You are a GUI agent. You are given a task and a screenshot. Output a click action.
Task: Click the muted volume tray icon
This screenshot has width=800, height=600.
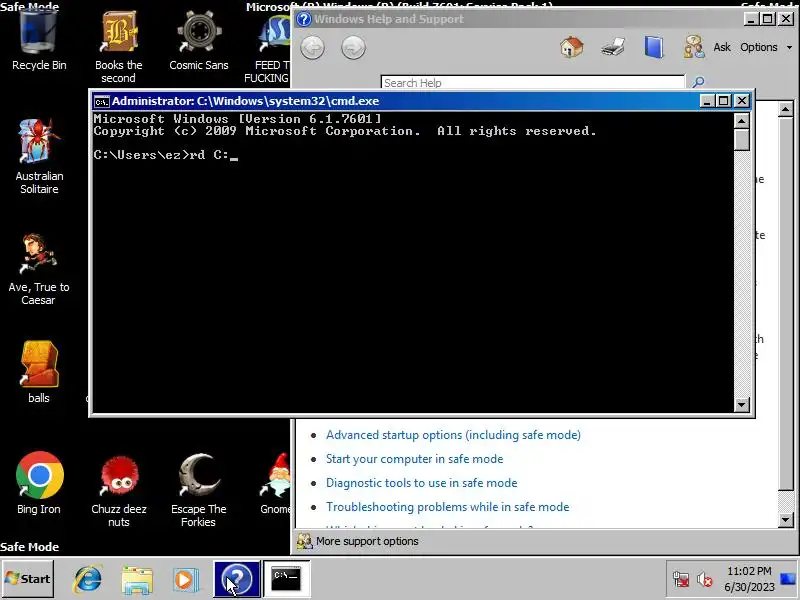tap(705, 580)
